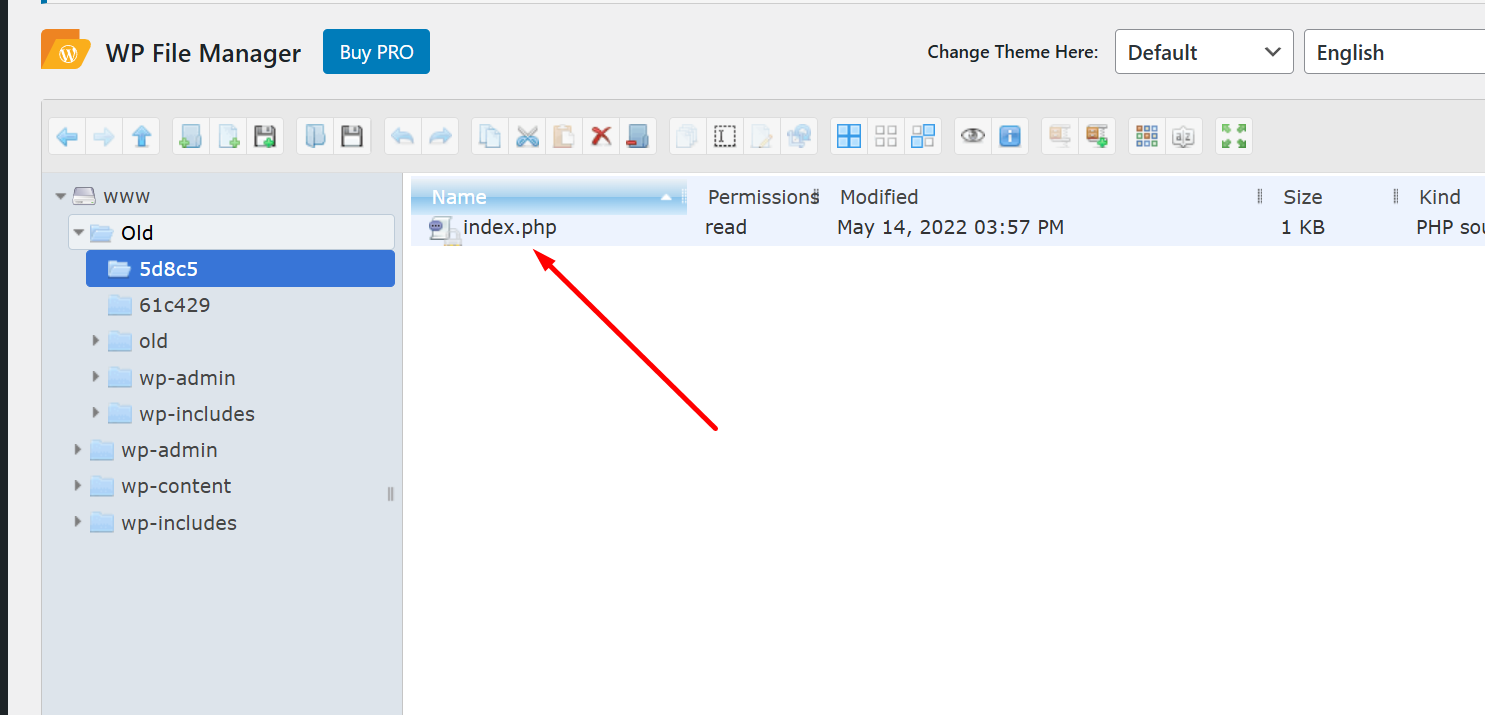Toggle fullscreen with green arrows icon
This screenshot has height=715, width=1485.
[1234, 137]
